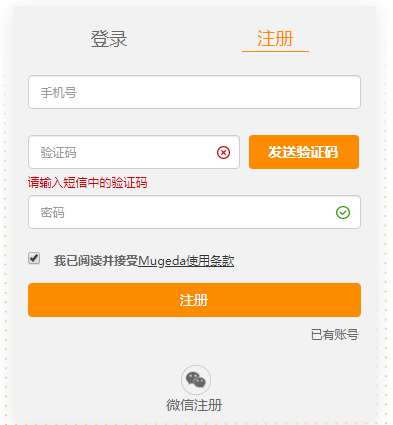The width and height of the screenshot is (393, 425).
Task: Click the 微信注册 text label
Action: (x=194, y=405)
